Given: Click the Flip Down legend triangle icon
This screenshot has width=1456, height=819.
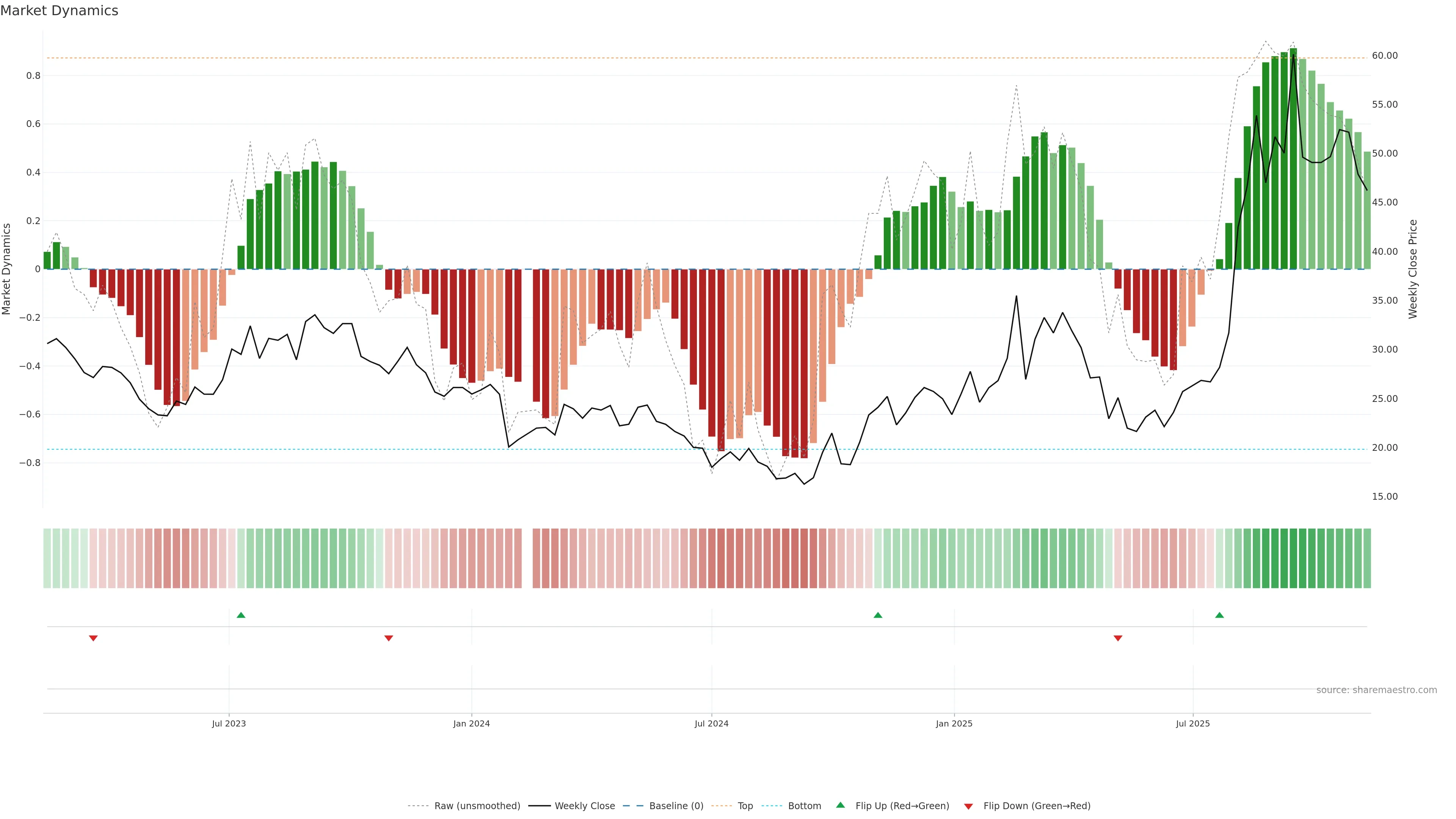Looking at the screenshot, I should coord(968,806).
